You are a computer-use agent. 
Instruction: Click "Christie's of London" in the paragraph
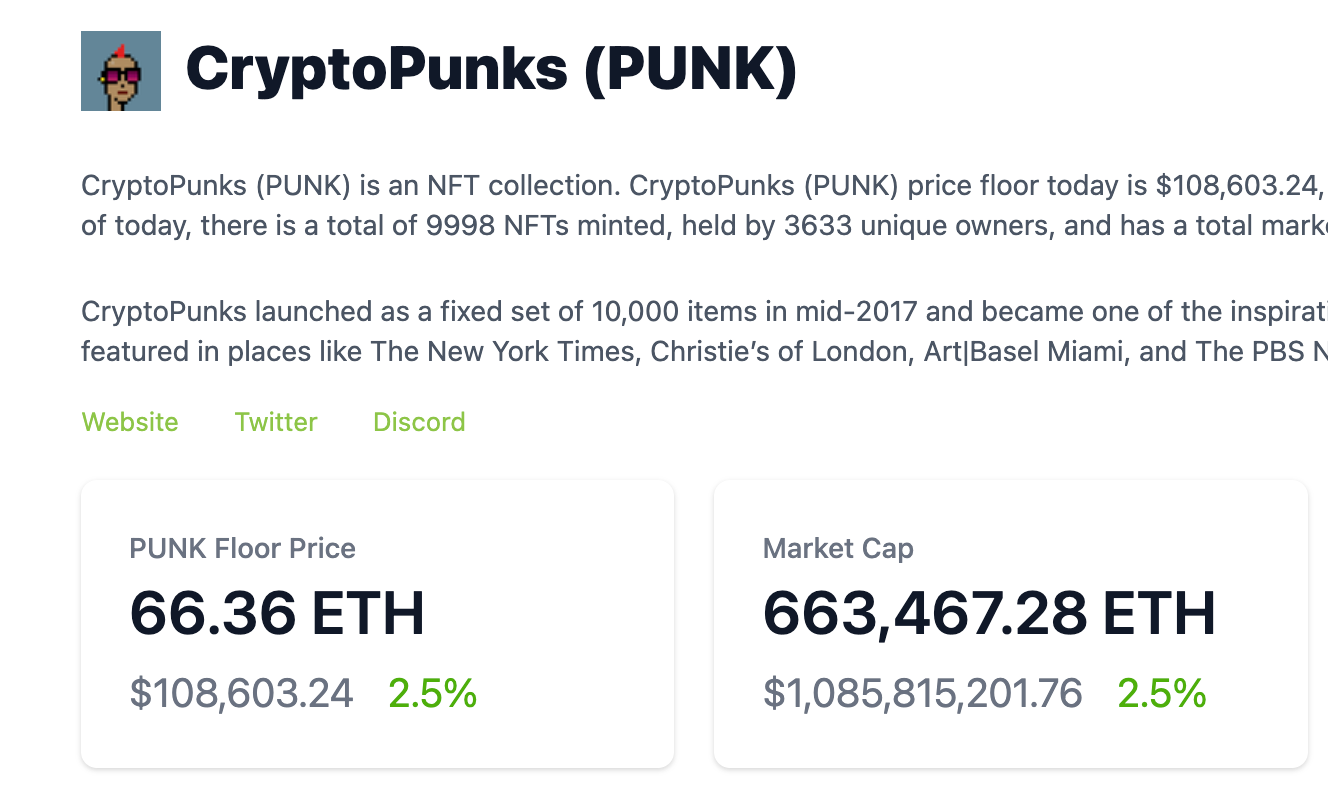pos(772,352)
